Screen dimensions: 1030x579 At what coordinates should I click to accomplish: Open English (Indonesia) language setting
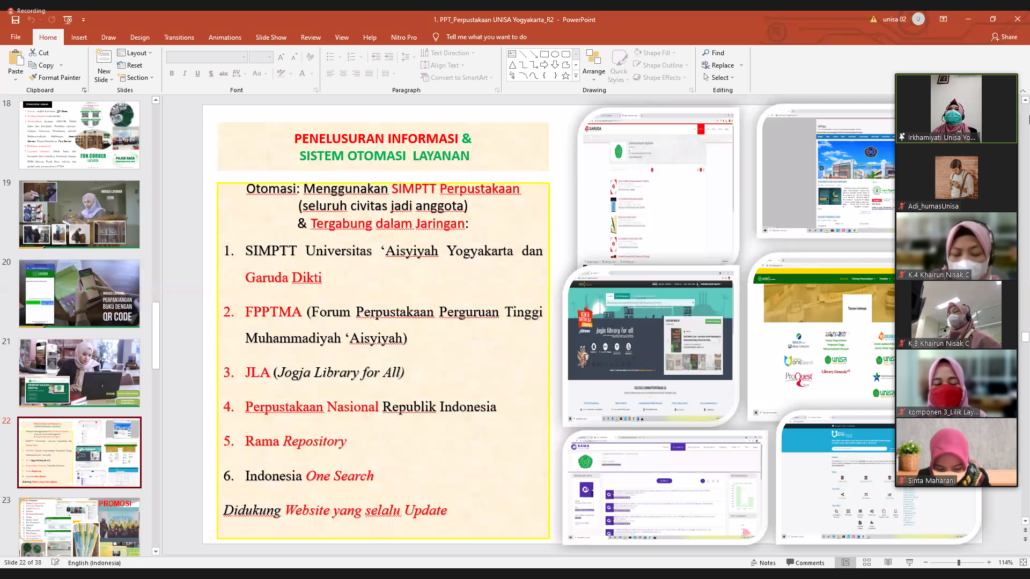95,563
